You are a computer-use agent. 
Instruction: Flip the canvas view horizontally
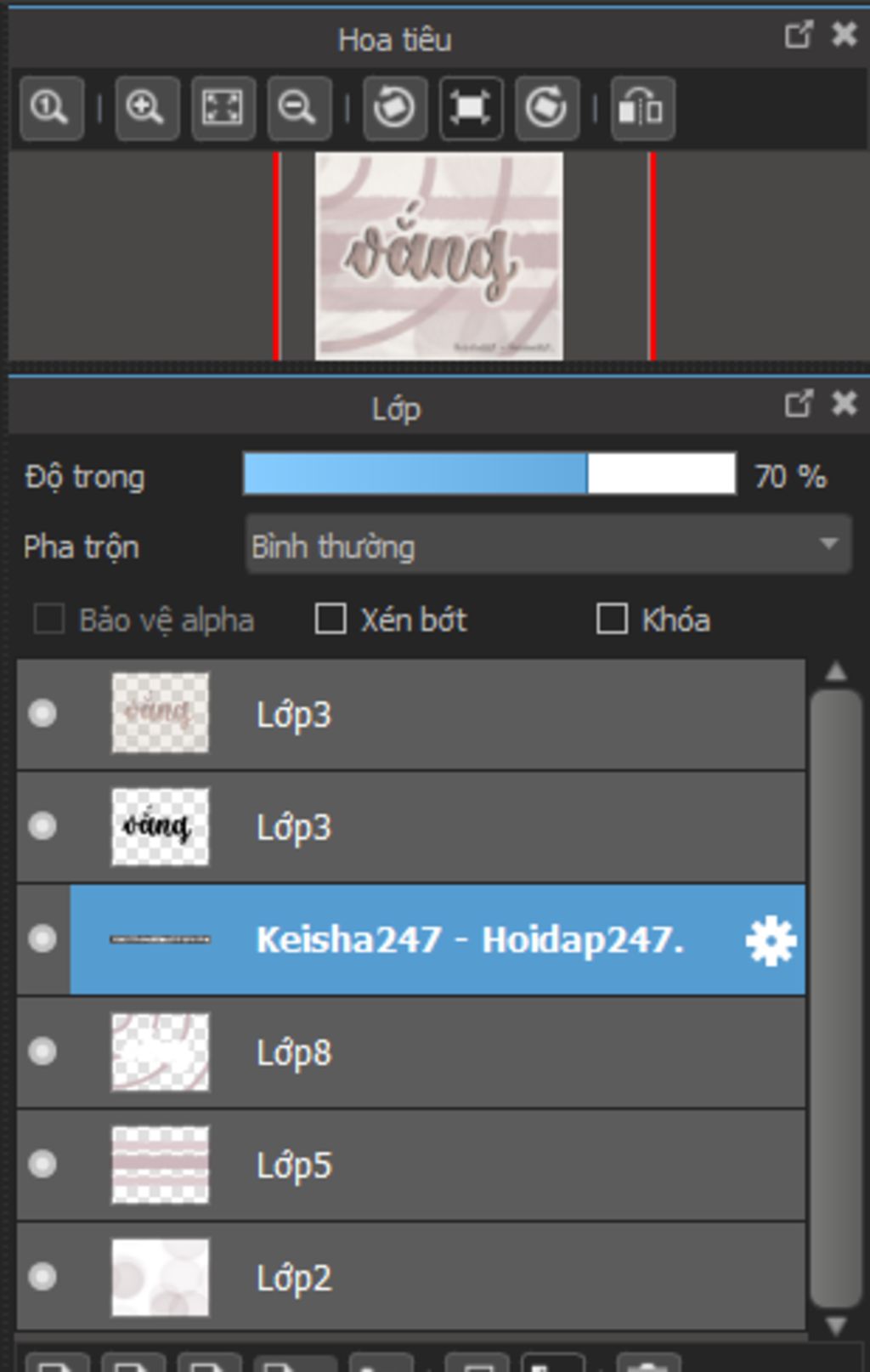[x=643, y=108]
